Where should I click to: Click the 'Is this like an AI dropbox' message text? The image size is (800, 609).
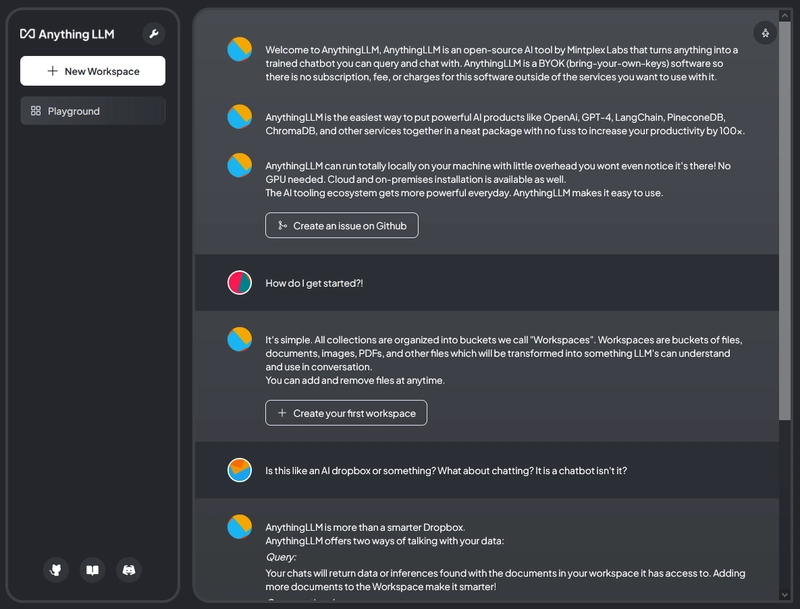pyautogui.click(x=446, y=471)
